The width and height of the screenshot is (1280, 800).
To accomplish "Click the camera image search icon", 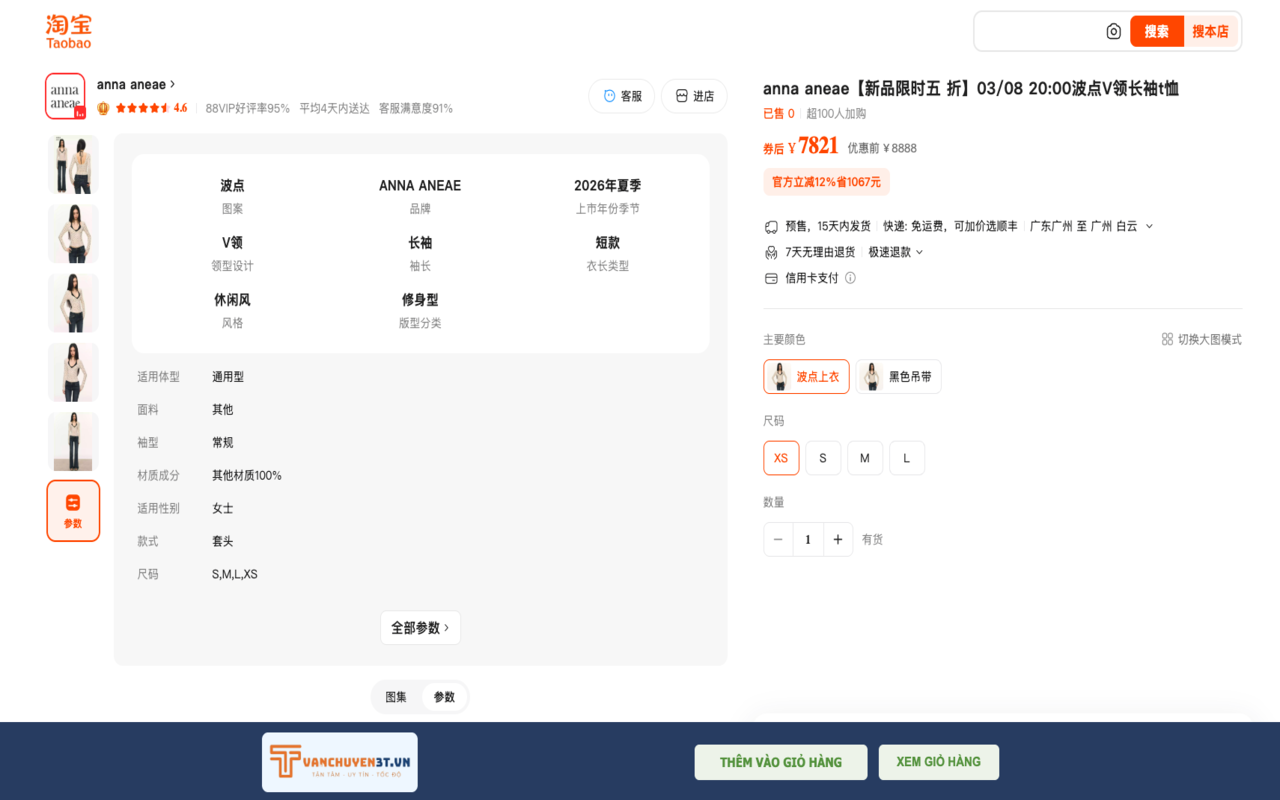I will [1114, 32].
